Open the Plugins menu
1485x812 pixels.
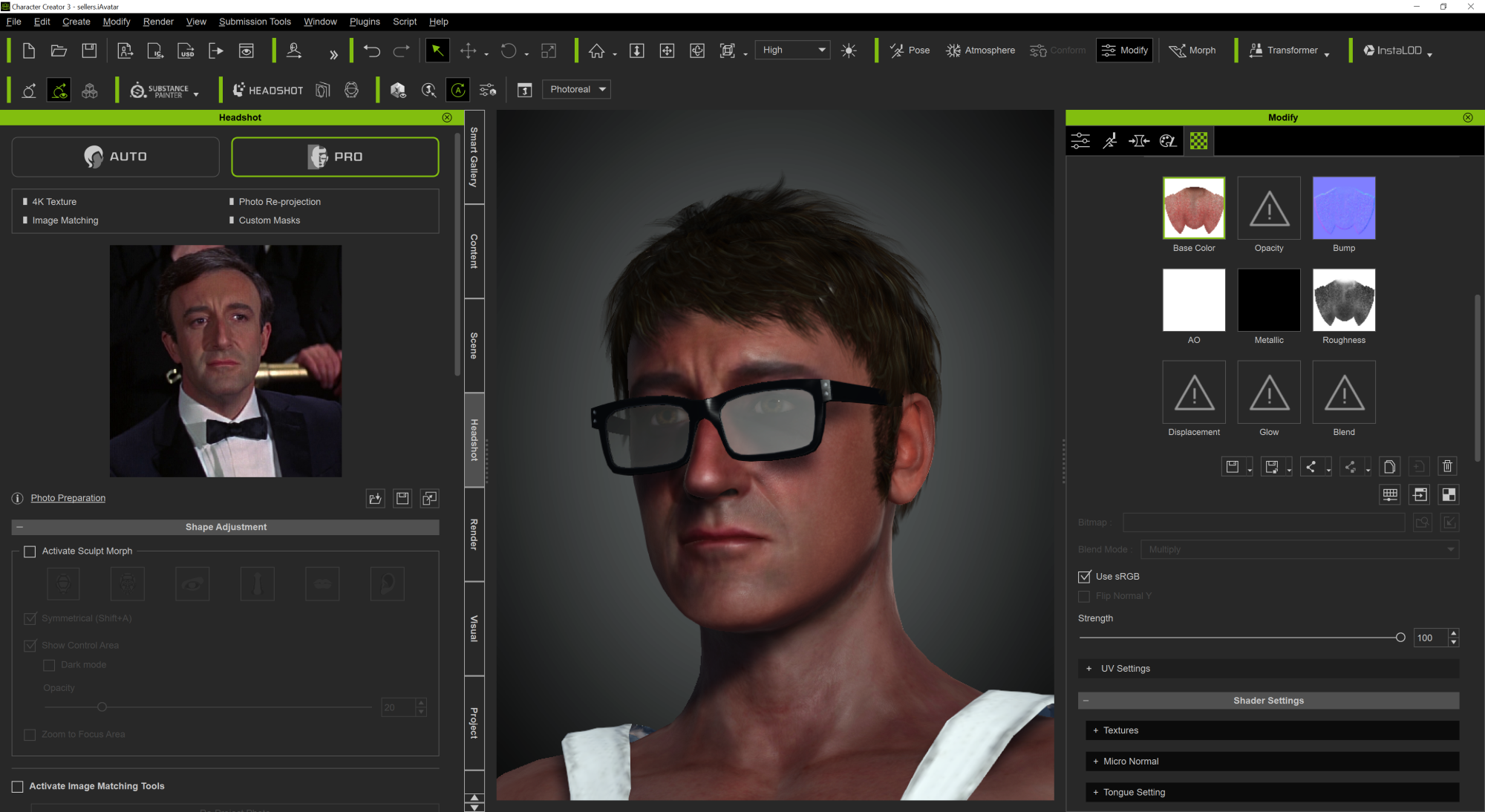[365, 22]
